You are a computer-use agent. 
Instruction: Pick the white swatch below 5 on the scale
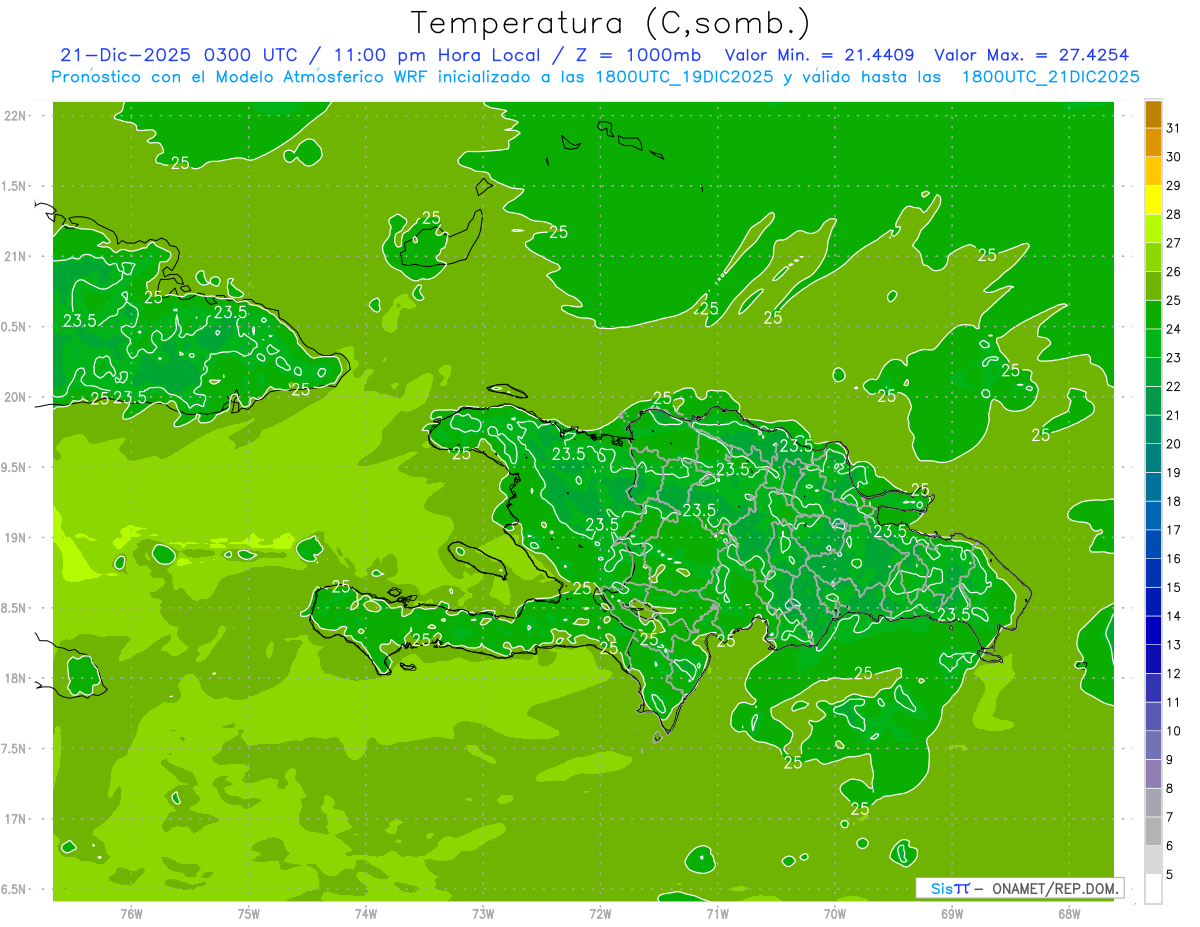click(1153, 889)
